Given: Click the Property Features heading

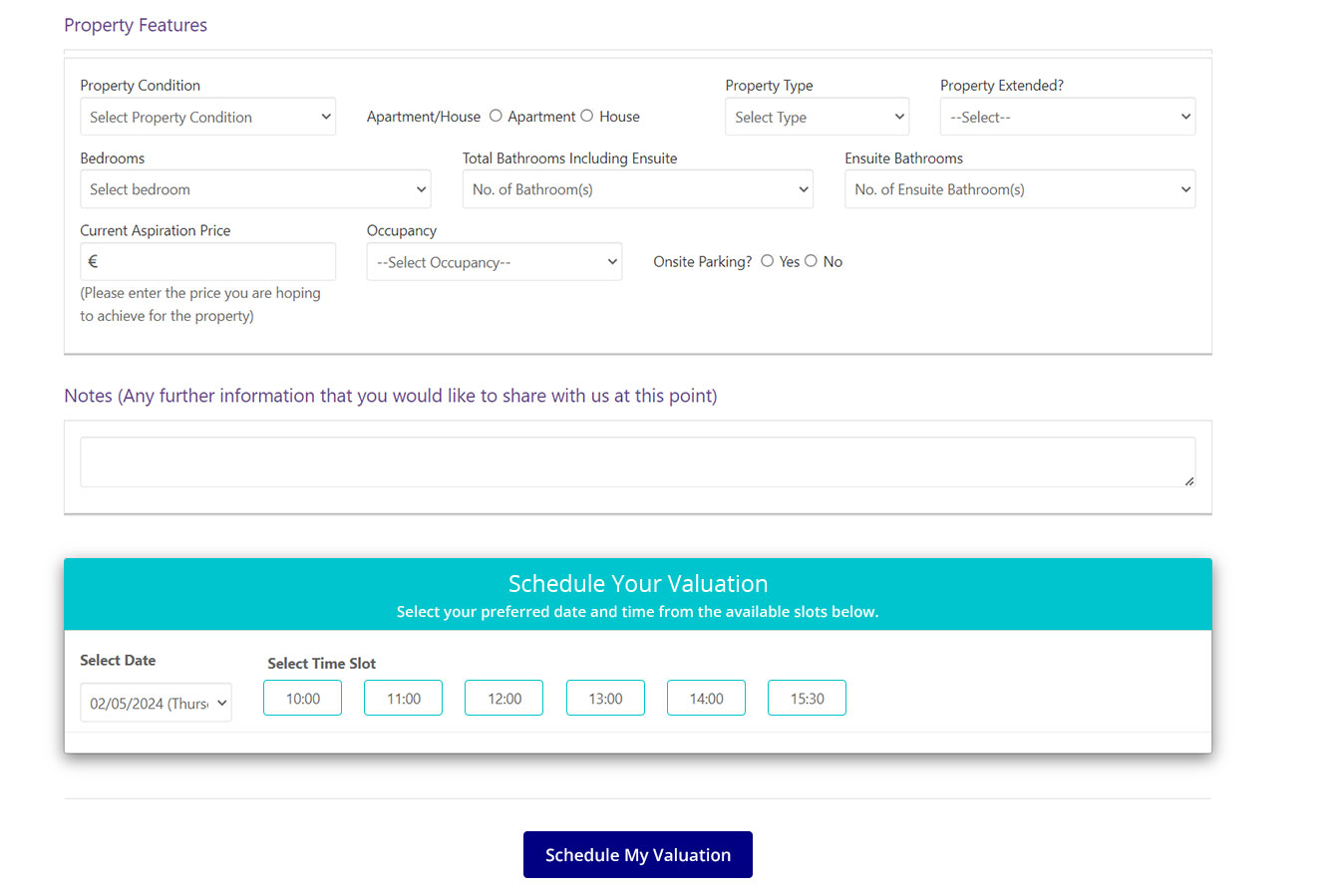Looking at the screenshot, I should click(136, 25).
